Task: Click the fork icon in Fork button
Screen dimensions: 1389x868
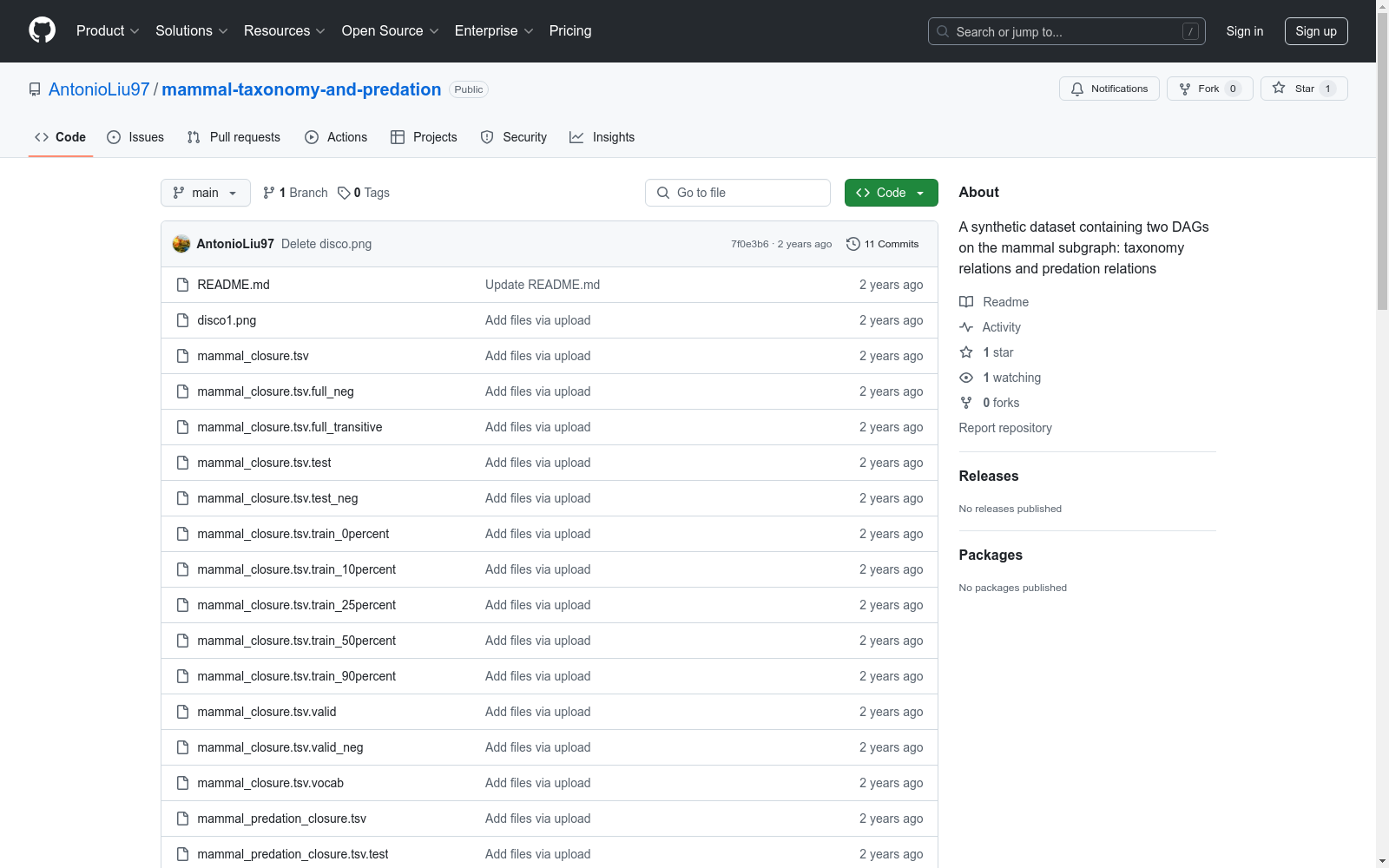Action: point(1185,89)
